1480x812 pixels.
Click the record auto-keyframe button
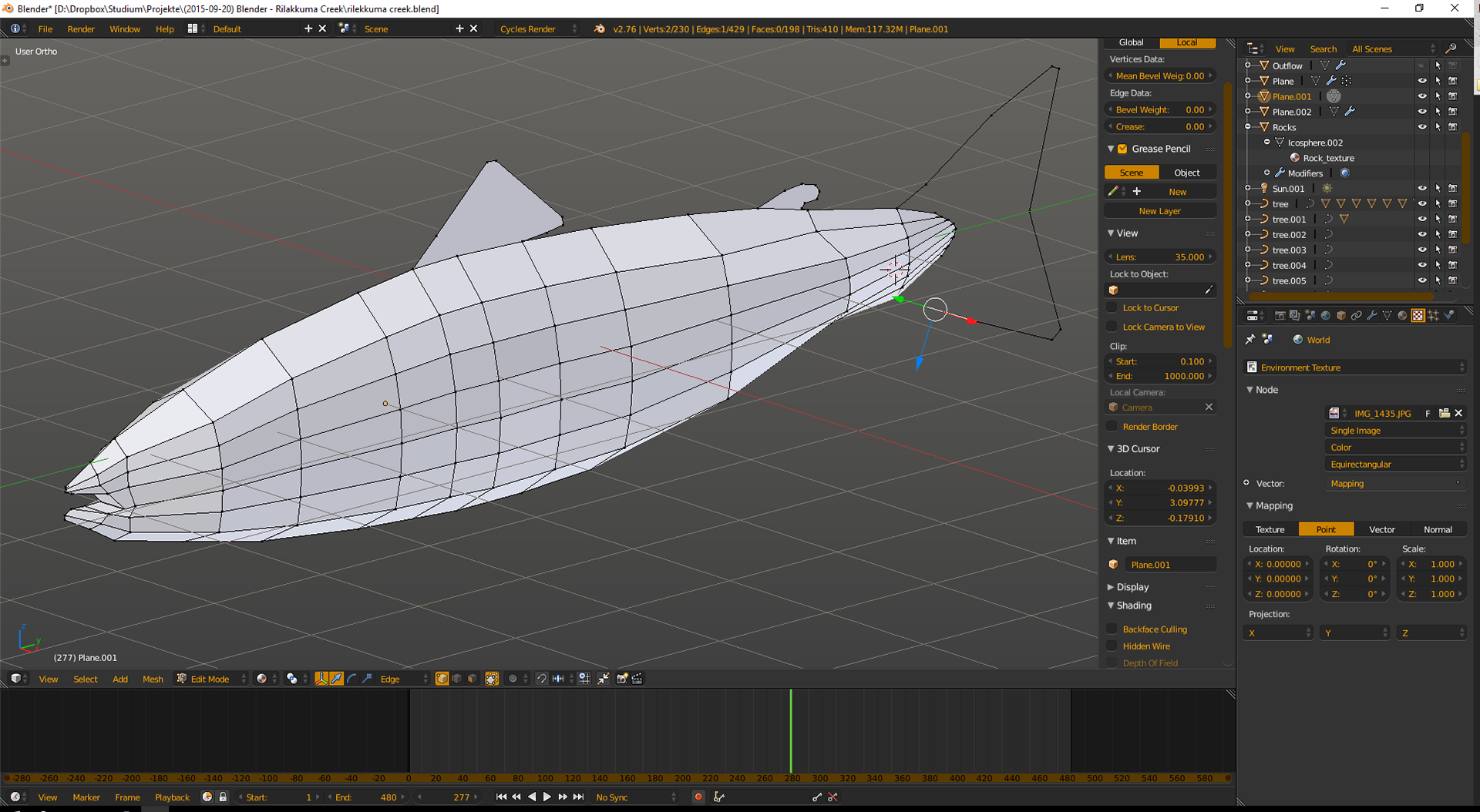point(698,797)
